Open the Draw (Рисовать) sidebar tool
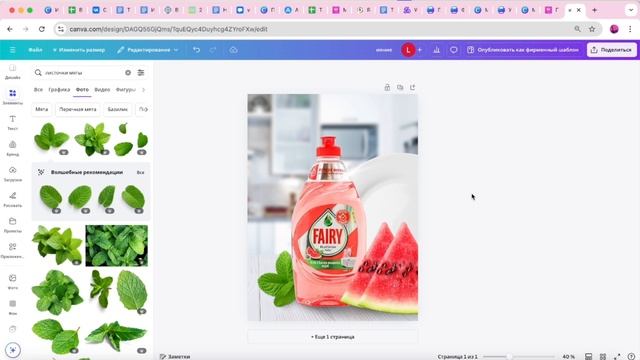640x360 pixels. click(13, 200)
